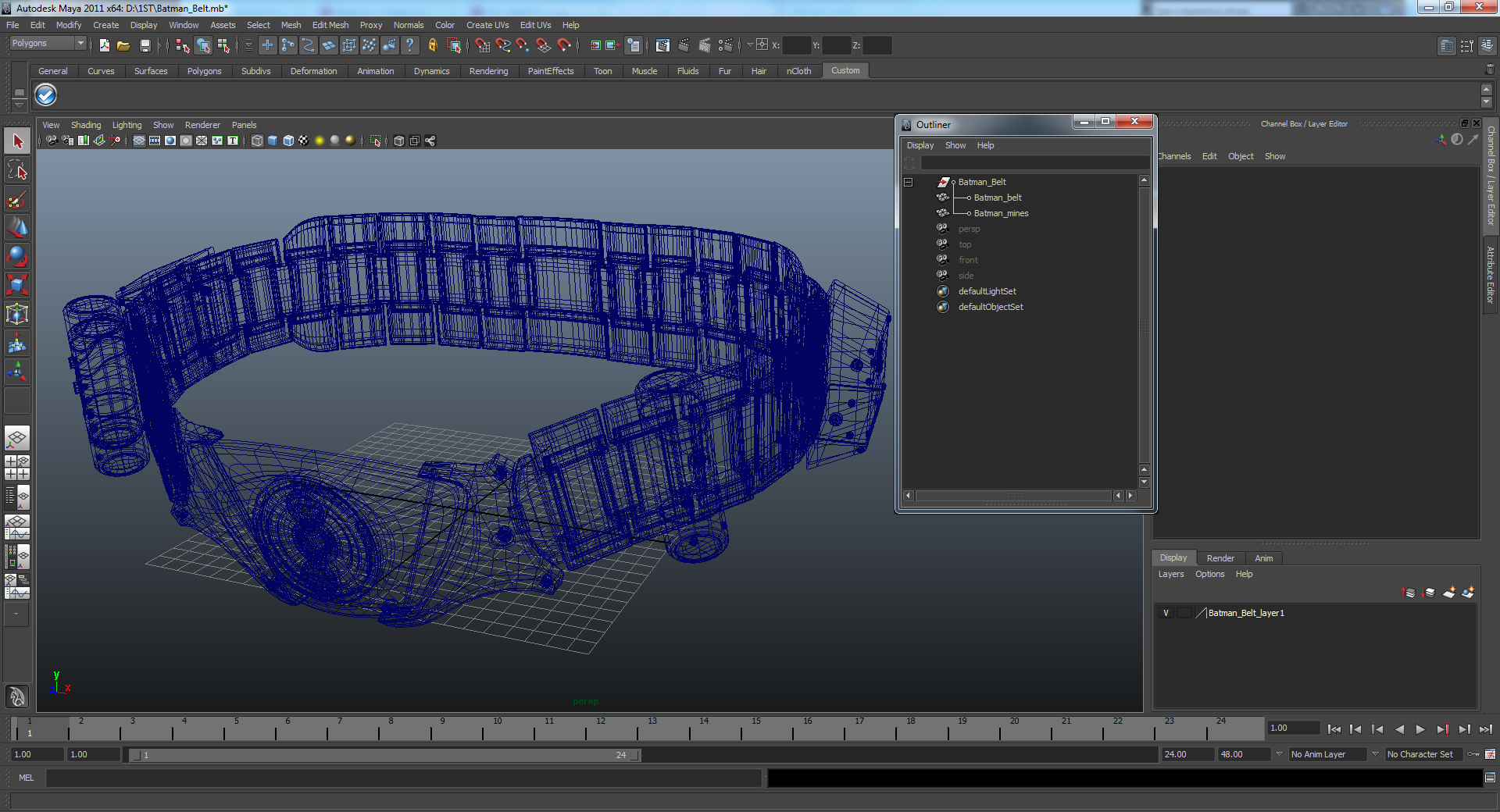
Task: Activate the Lasso select tool
Action: (x=17, y=170)
